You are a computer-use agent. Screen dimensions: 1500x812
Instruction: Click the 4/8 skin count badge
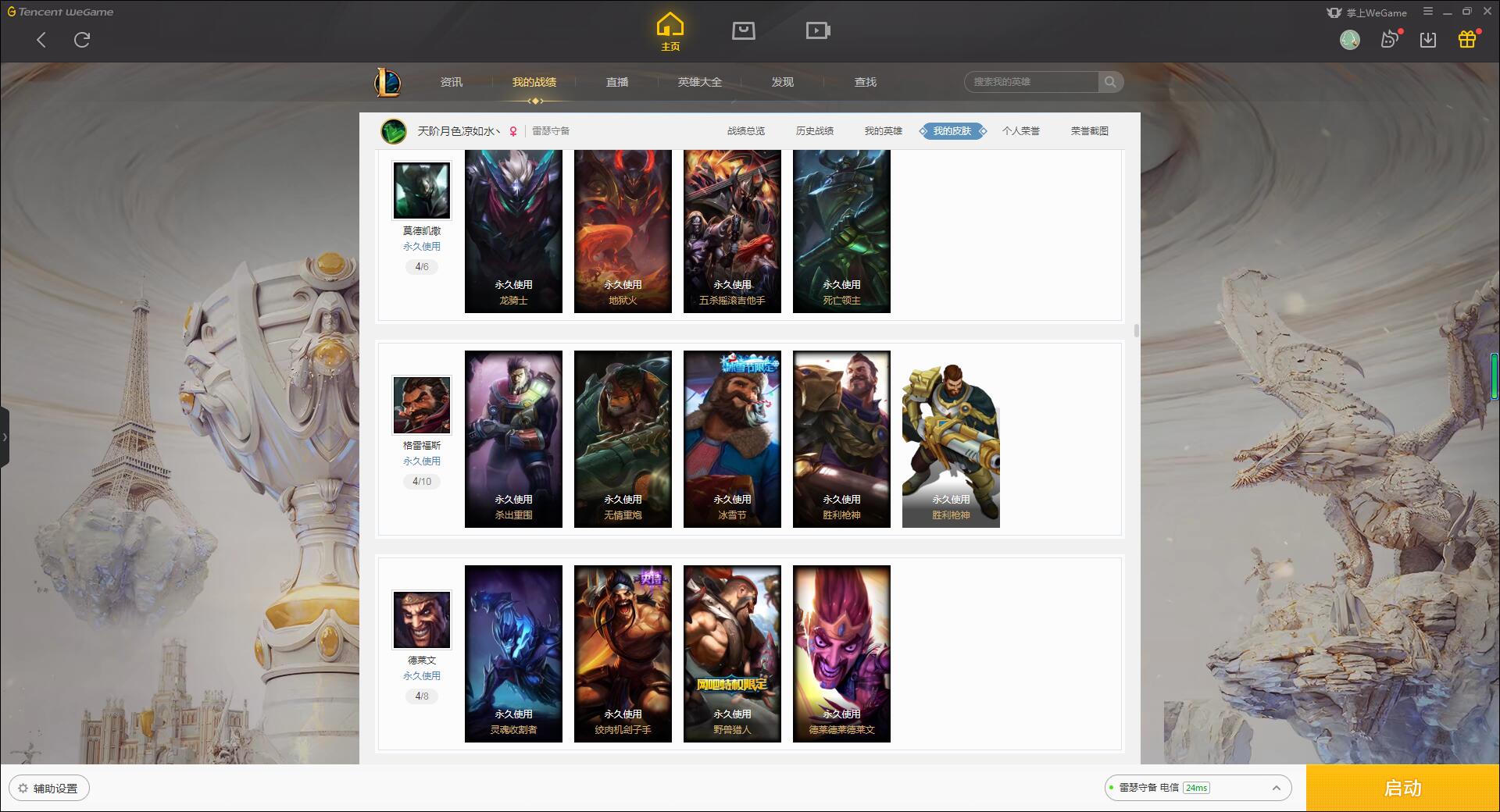point(422,696)
